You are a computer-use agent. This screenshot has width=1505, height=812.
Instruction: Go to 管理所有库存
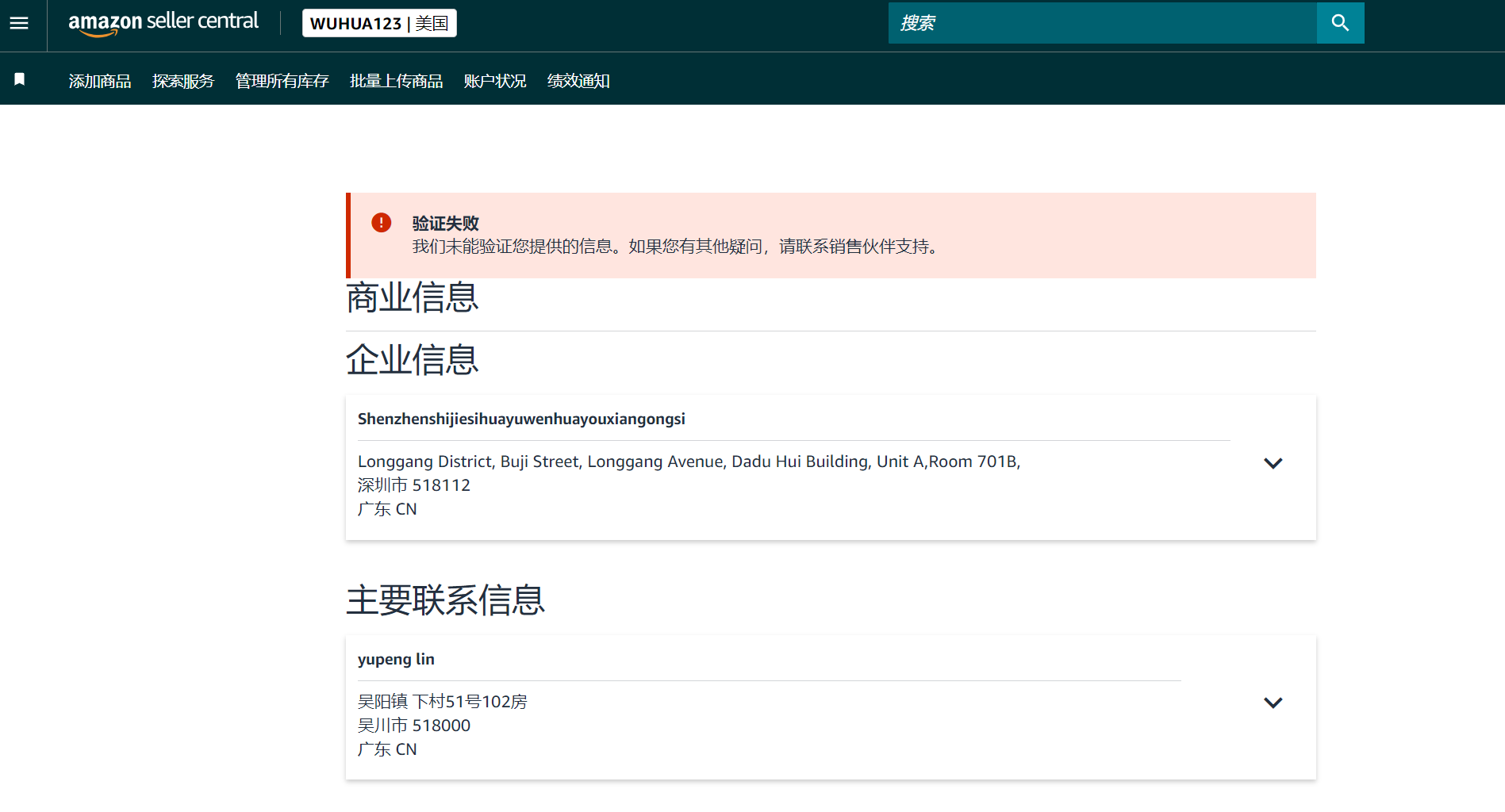282,81
